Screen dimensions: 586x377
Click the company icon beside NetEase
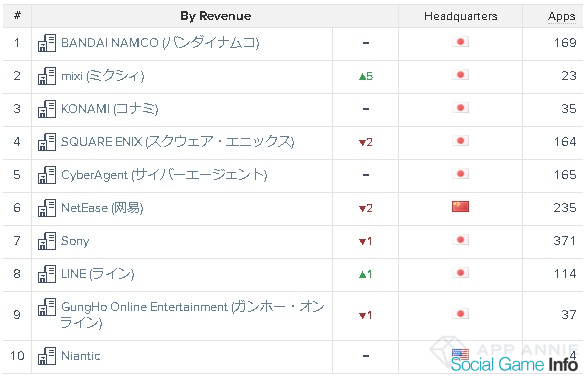click(47, 208)
